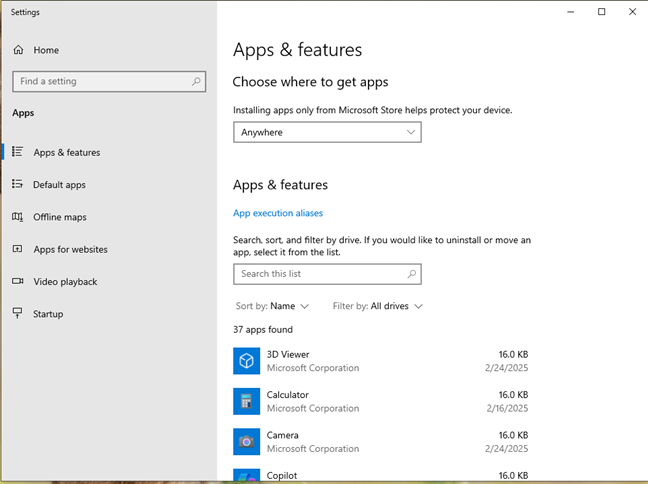
Task: Maximize the Settings window
Action: (602, 12)
